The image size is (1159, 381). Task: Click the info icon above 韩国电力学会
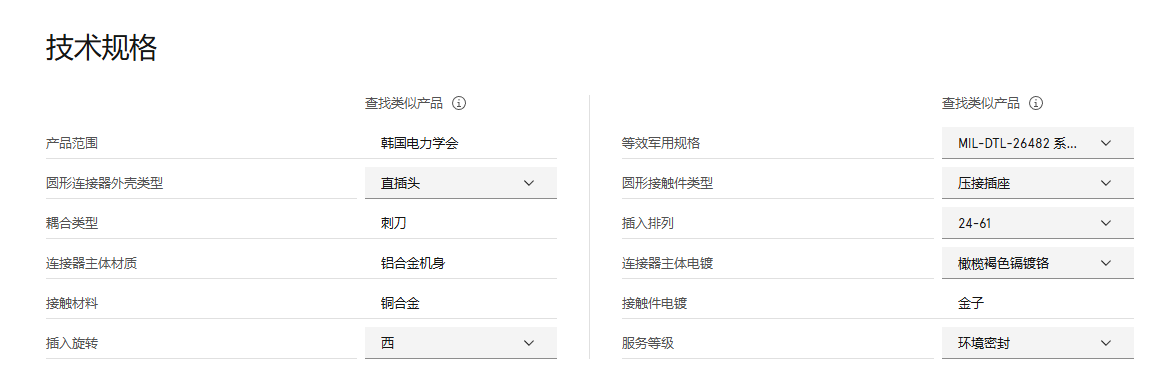pyautogui.click(x=459, y=104)
